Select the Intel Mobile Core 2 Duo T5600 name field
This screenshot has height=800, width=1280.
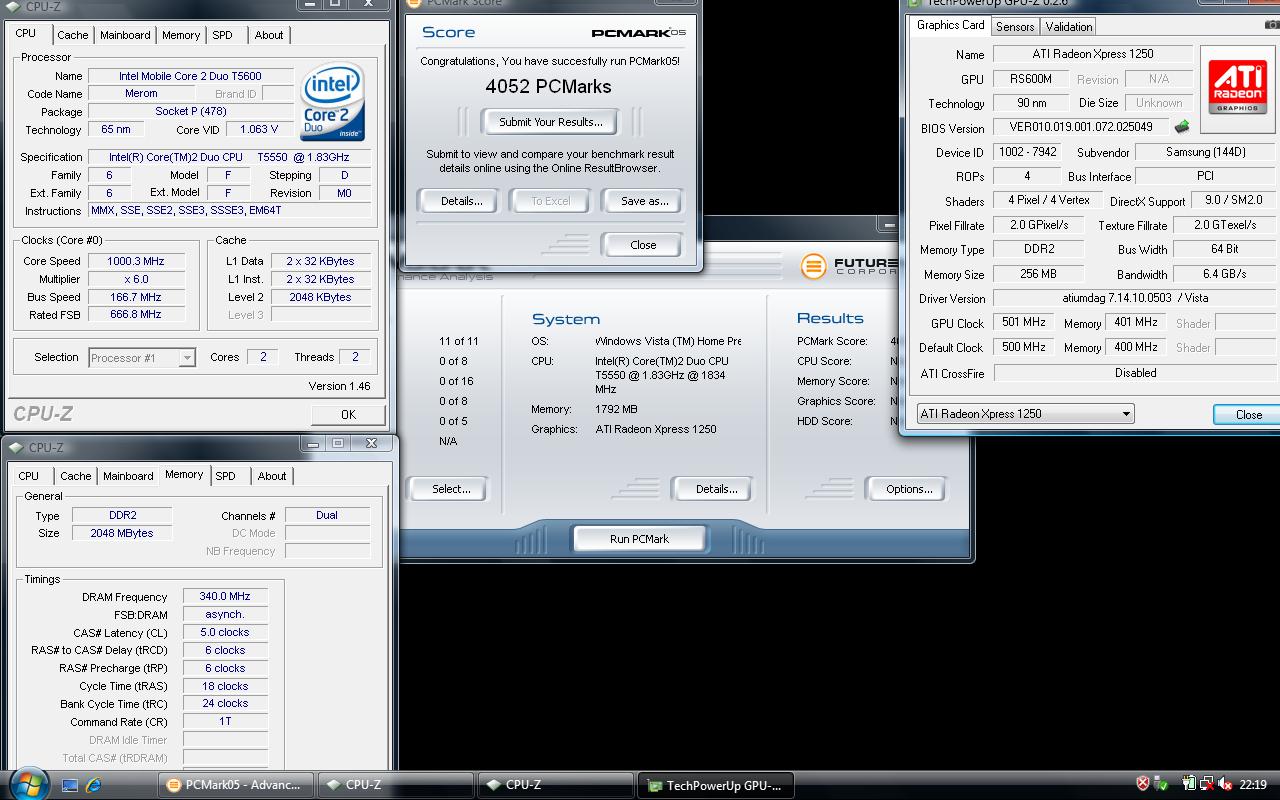(190, 76)
